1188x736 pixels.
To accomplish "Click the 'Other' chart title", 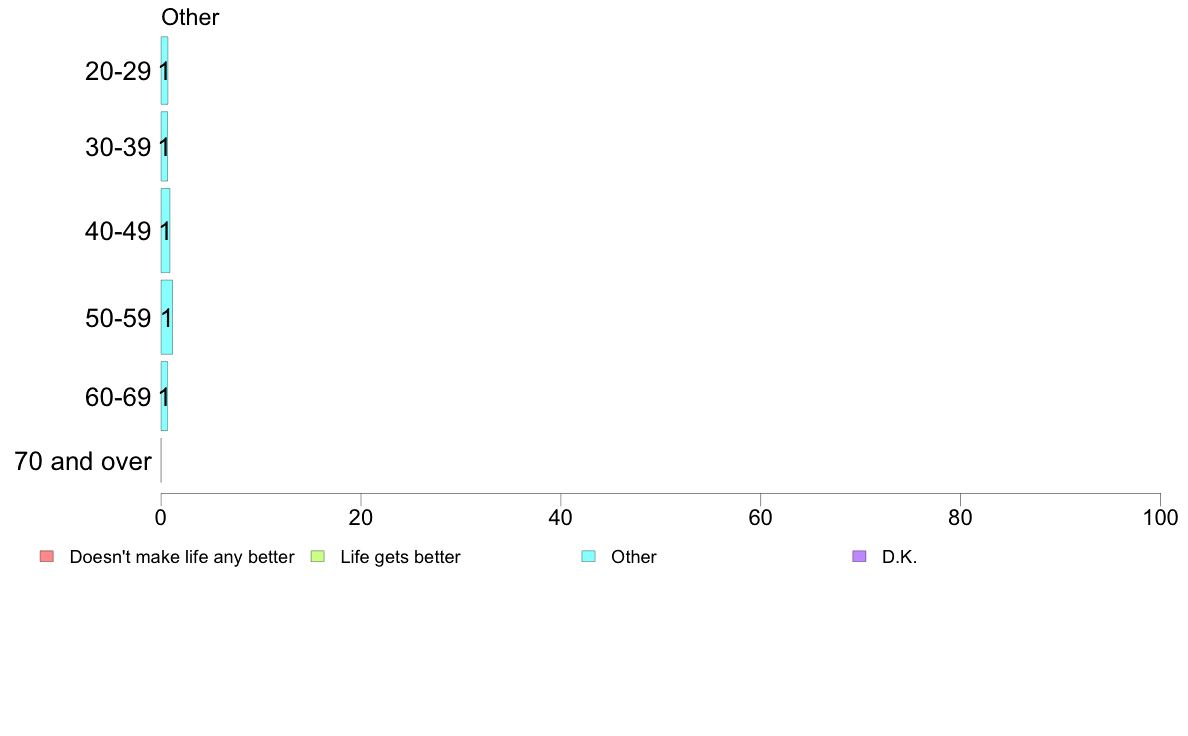I will (x=190, y=17).
